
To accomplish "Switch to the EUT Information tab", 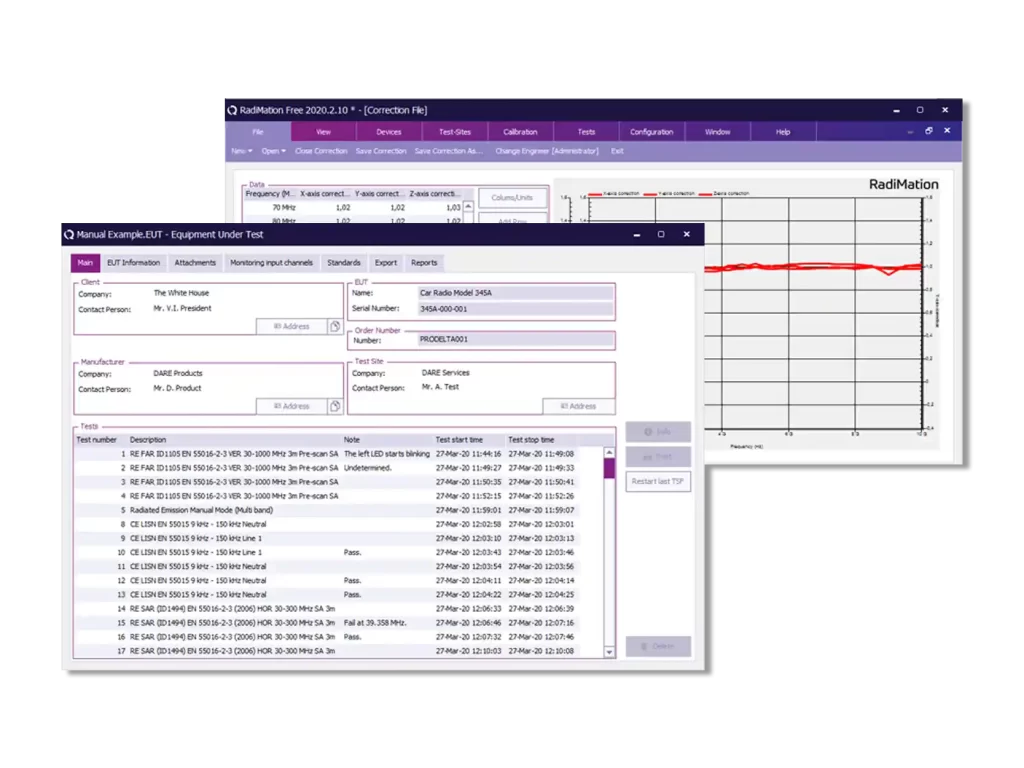I will point(133,263).
